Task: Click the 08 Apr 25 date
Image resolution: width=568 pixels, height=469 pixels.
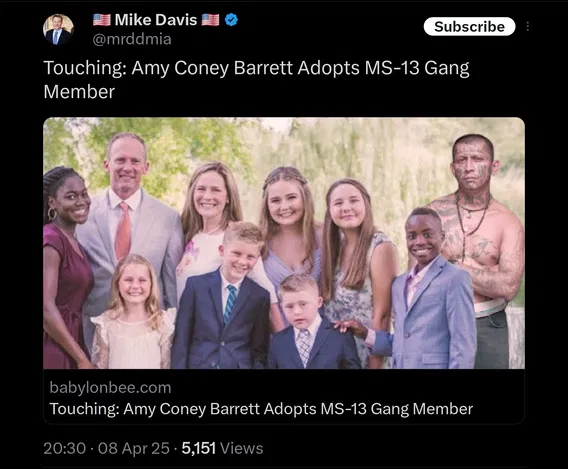Action: click(134, 448)
